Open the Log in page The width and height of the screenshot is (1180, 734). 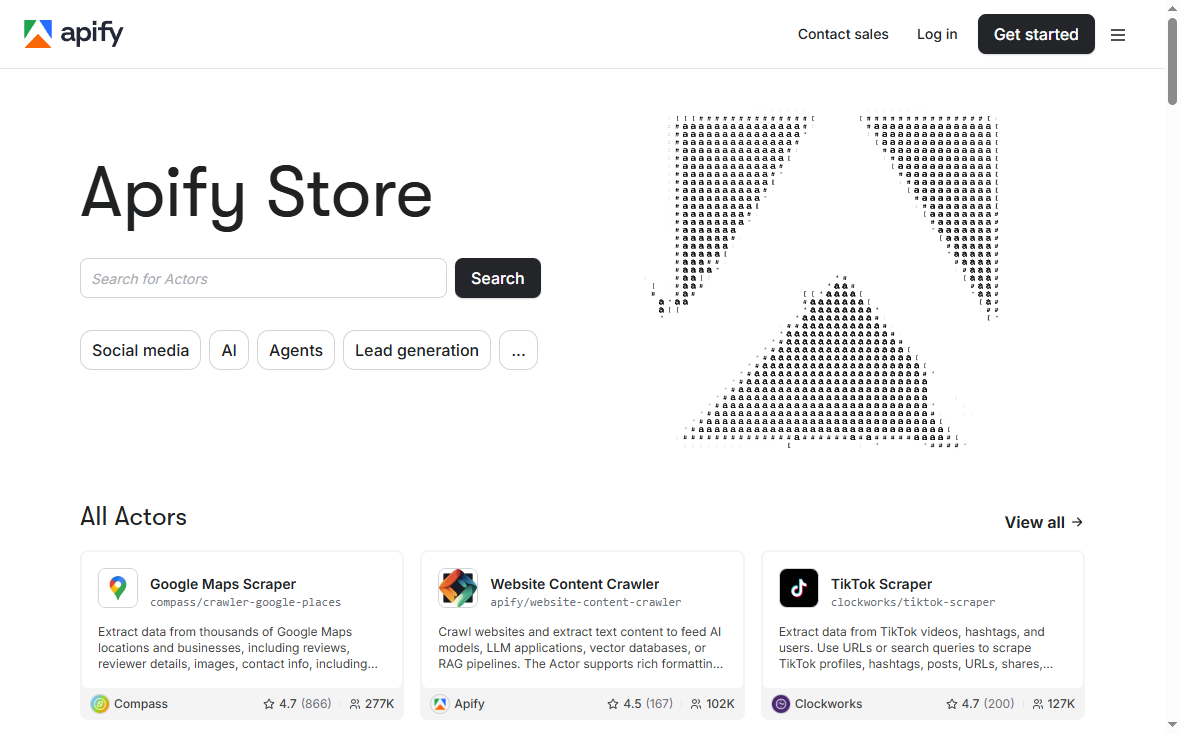pyautogui.click(x=936, y=34)
